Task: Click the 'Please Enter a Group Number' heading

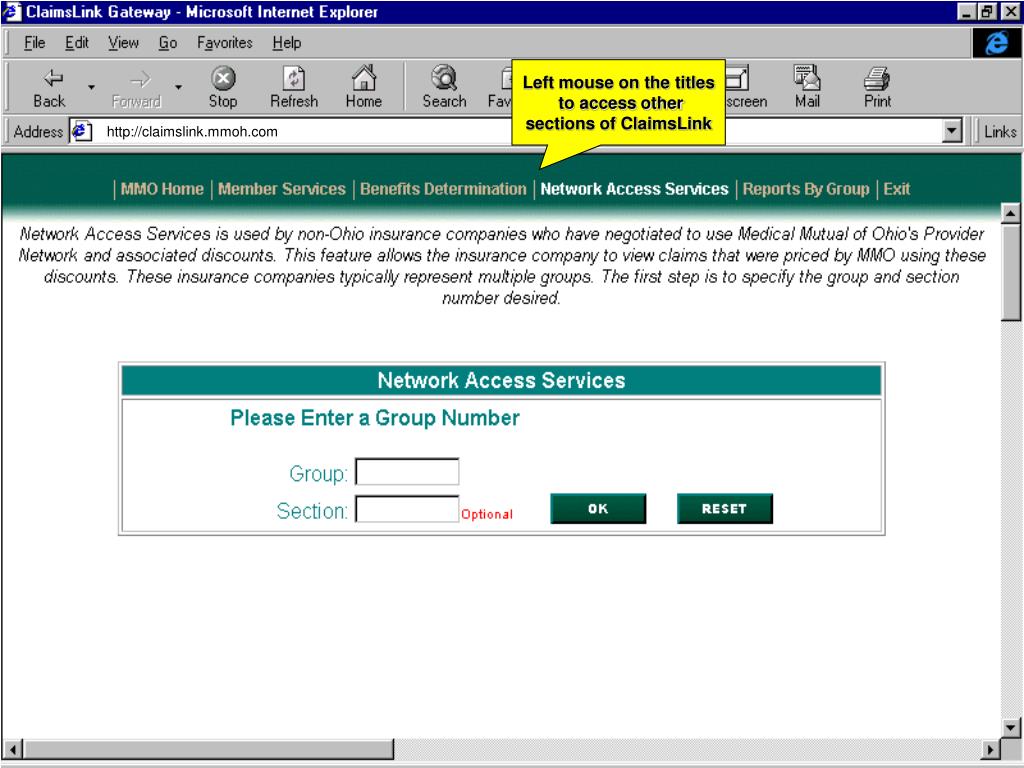Action: click(375, 418)
